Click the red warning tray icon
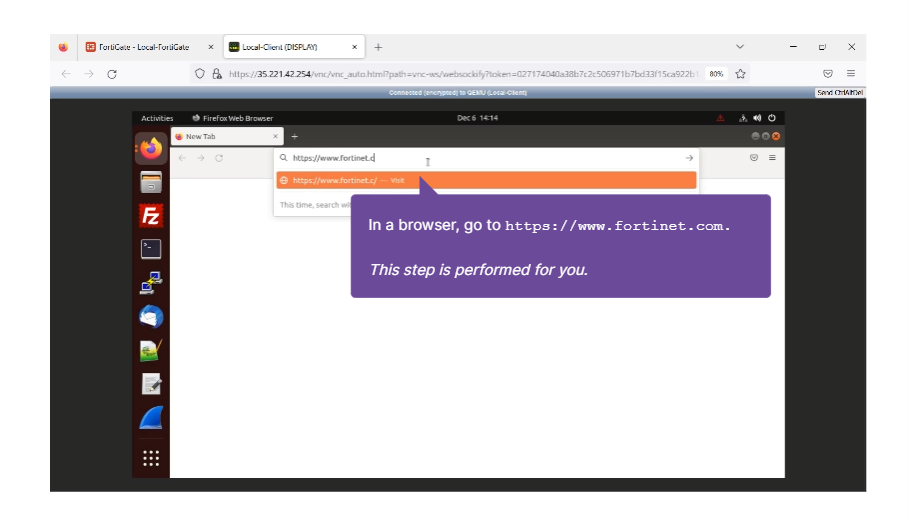 coord(720,118)
